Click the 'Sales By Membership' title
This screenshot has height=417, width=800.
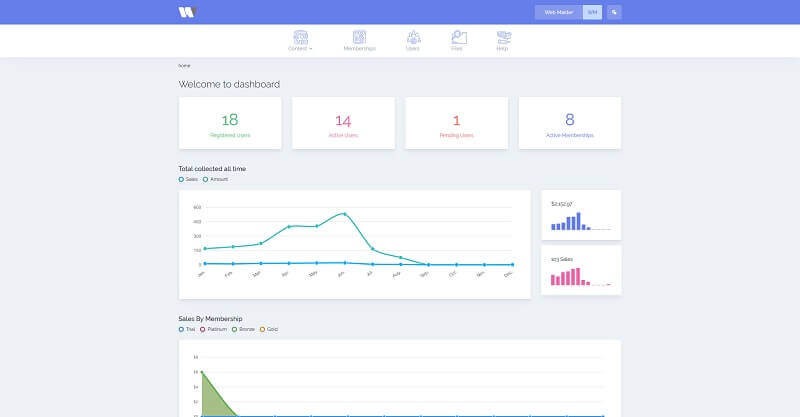(210, 318)
